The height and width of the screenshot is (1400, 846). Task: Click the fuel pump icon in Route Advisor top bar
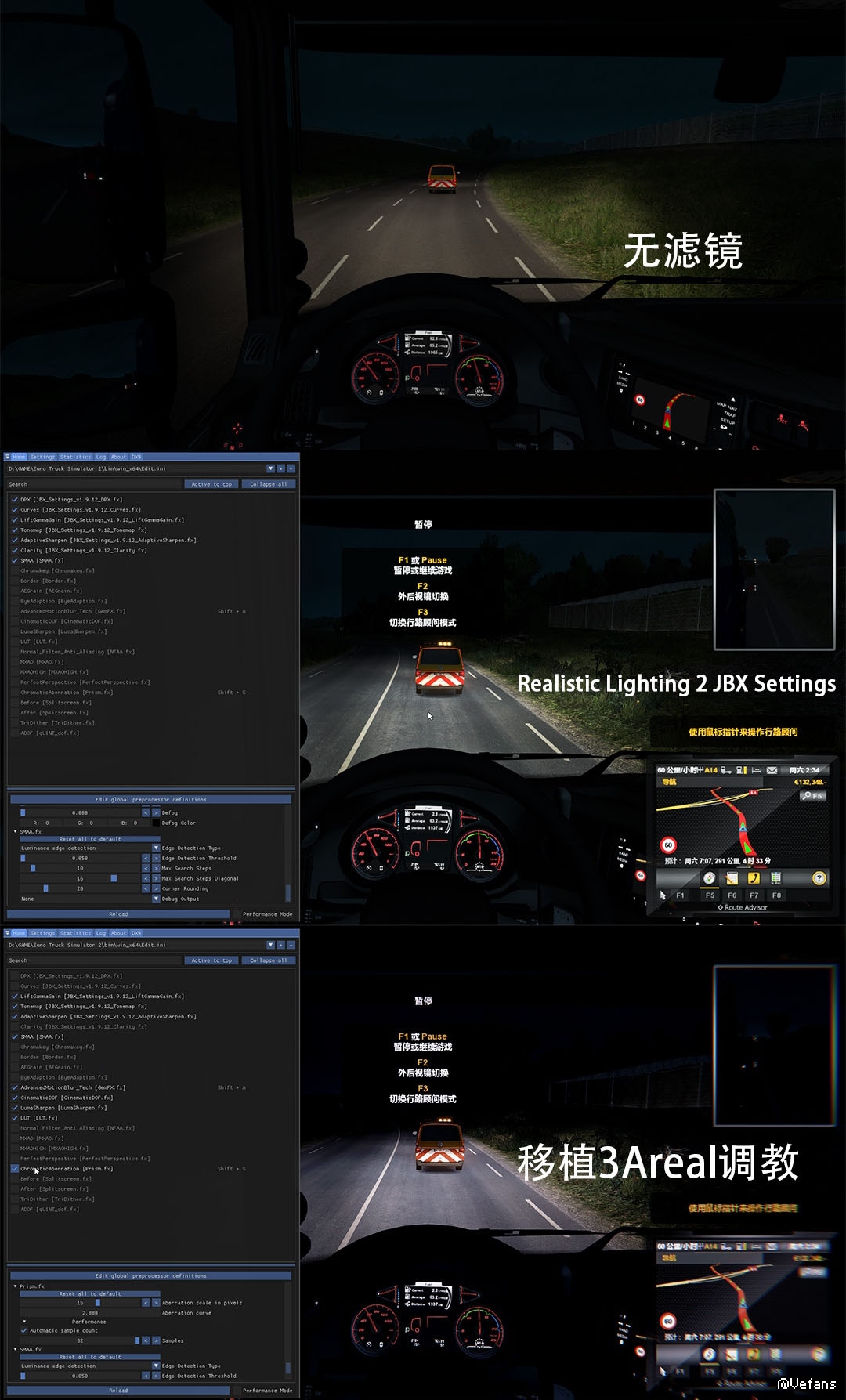click(742, 770)
